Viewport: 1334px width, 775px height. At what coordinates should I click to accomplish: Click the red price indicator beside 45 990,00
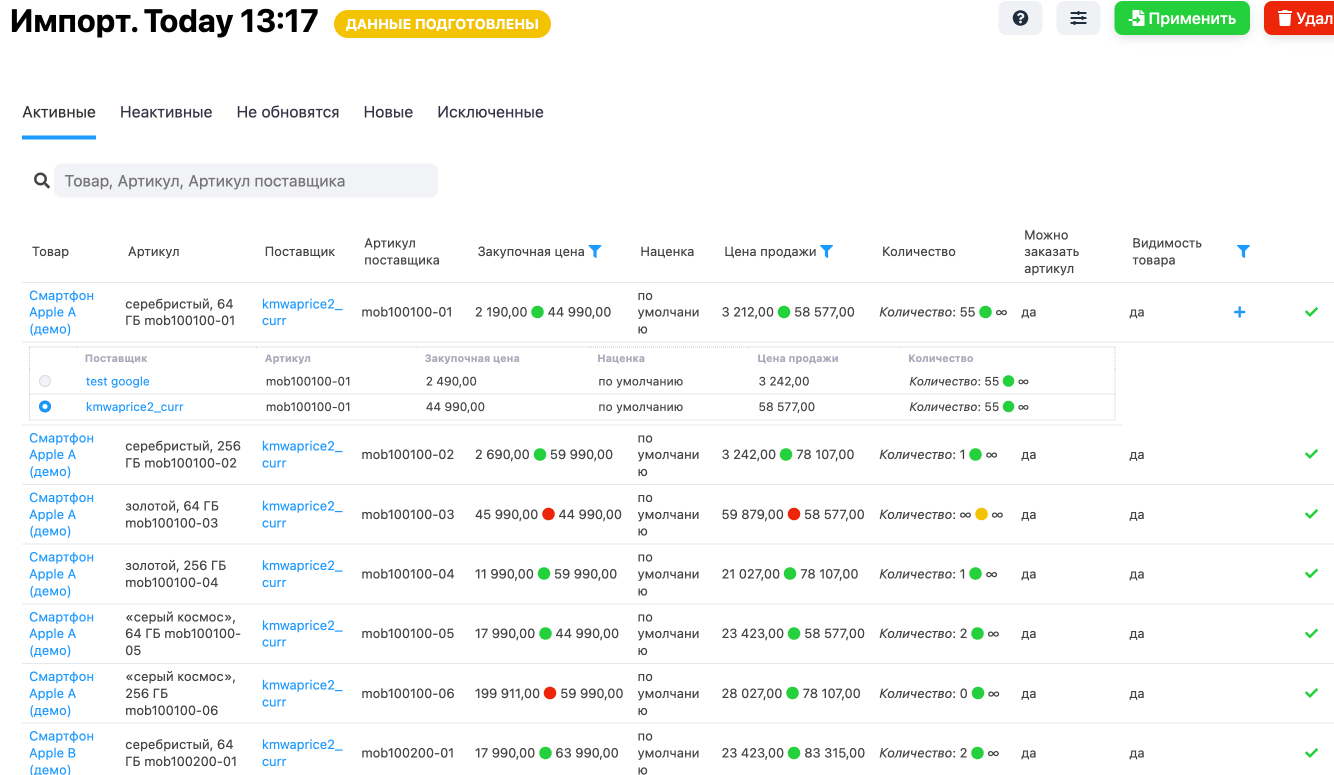tap(548, 514)
